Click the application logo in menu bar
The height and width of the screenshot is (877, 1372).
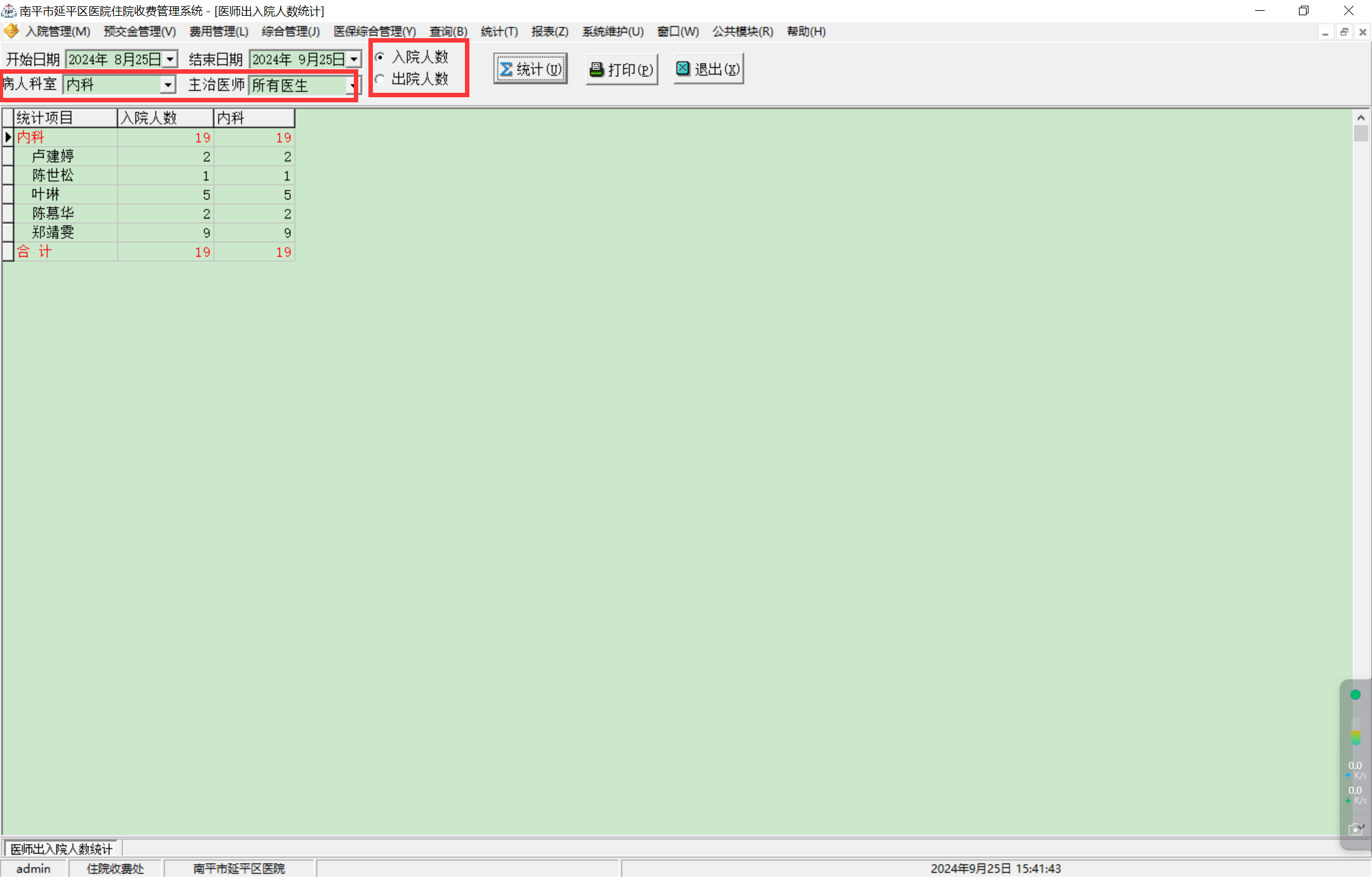point(11,31)
